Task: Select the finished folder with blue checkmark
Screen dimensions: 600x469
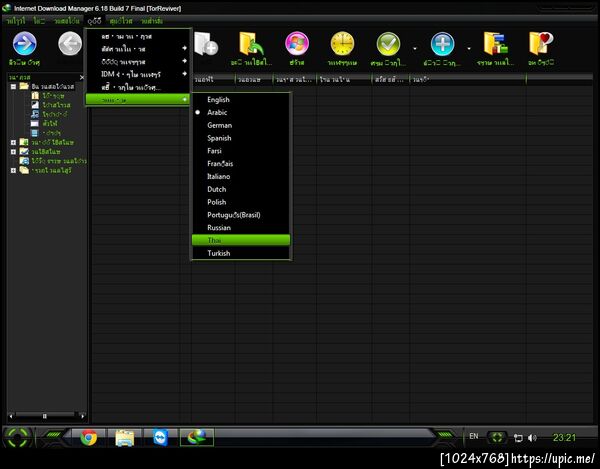Action: click(x=24, y=151)
